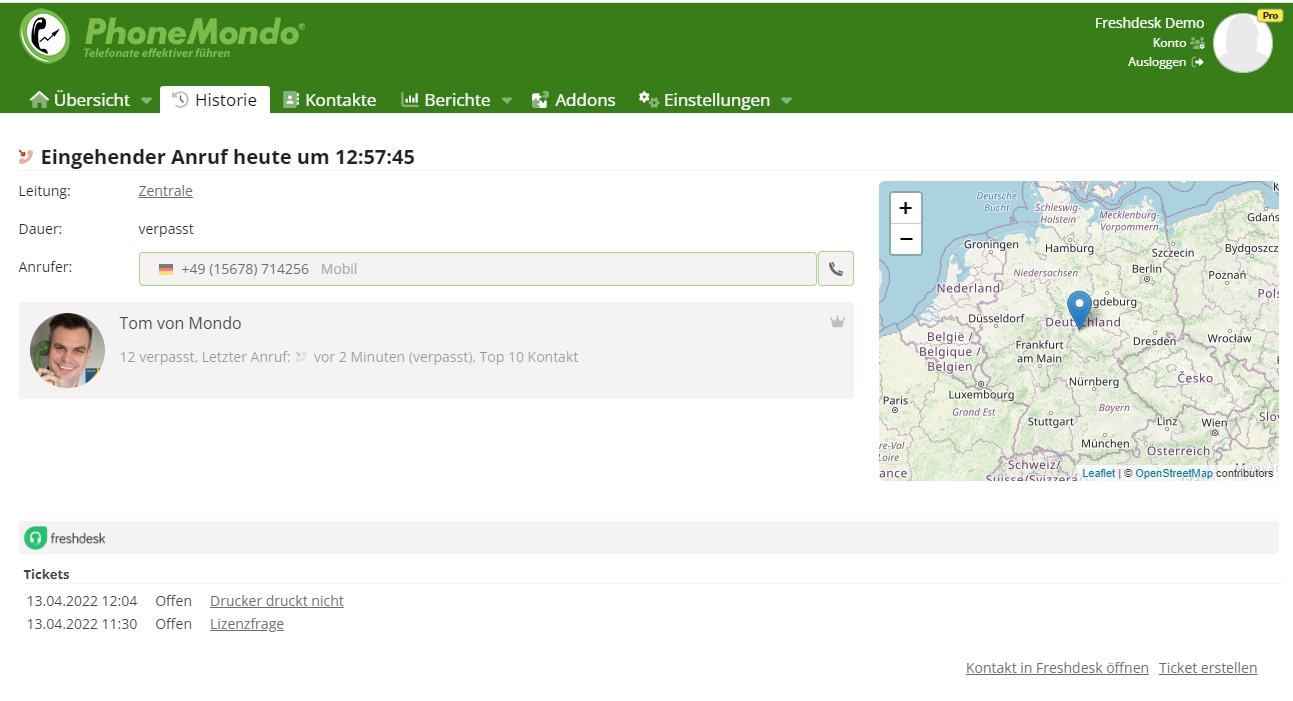The image size is (1293, 701).
Task: Go to the Addons tab
Action: [573, 100]
